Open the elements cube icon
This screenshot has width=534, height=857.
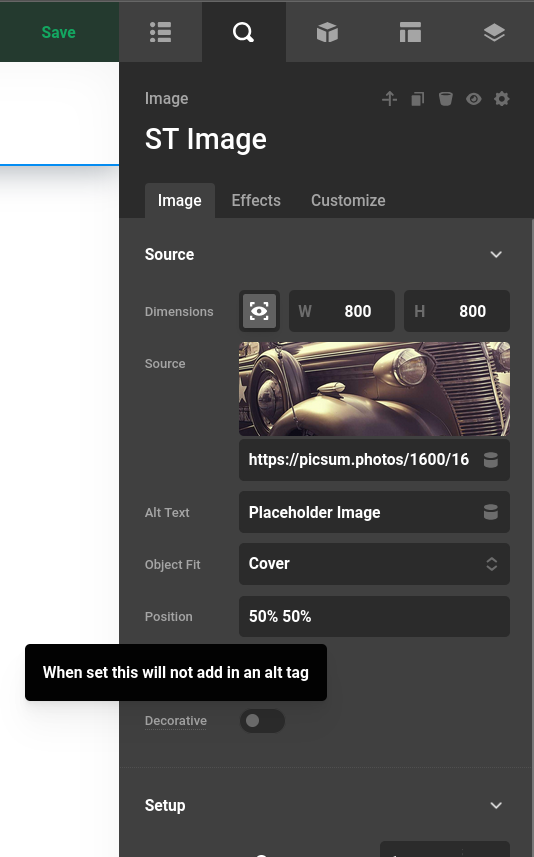(327, 32)
